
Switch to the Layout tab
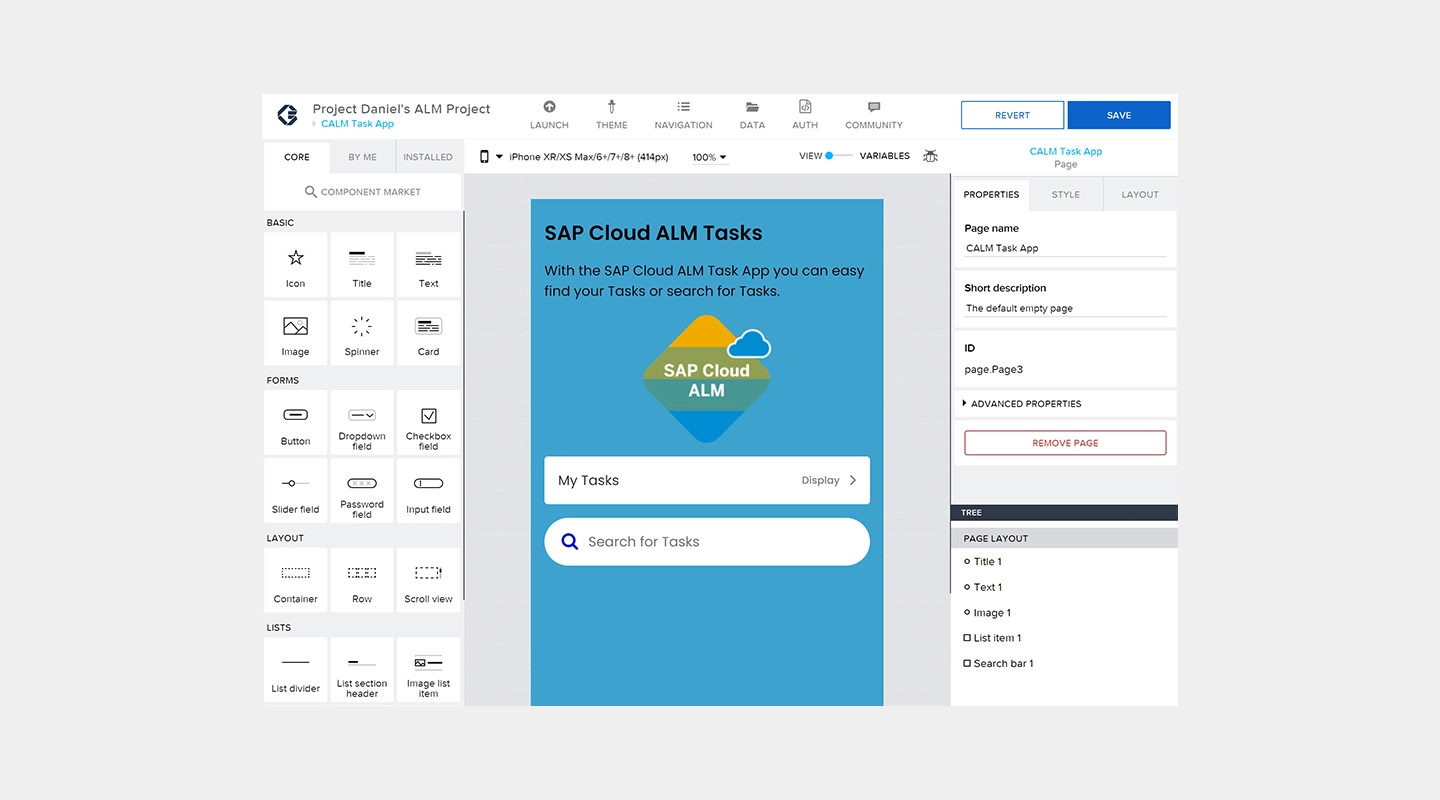[x=1140, y=195]
